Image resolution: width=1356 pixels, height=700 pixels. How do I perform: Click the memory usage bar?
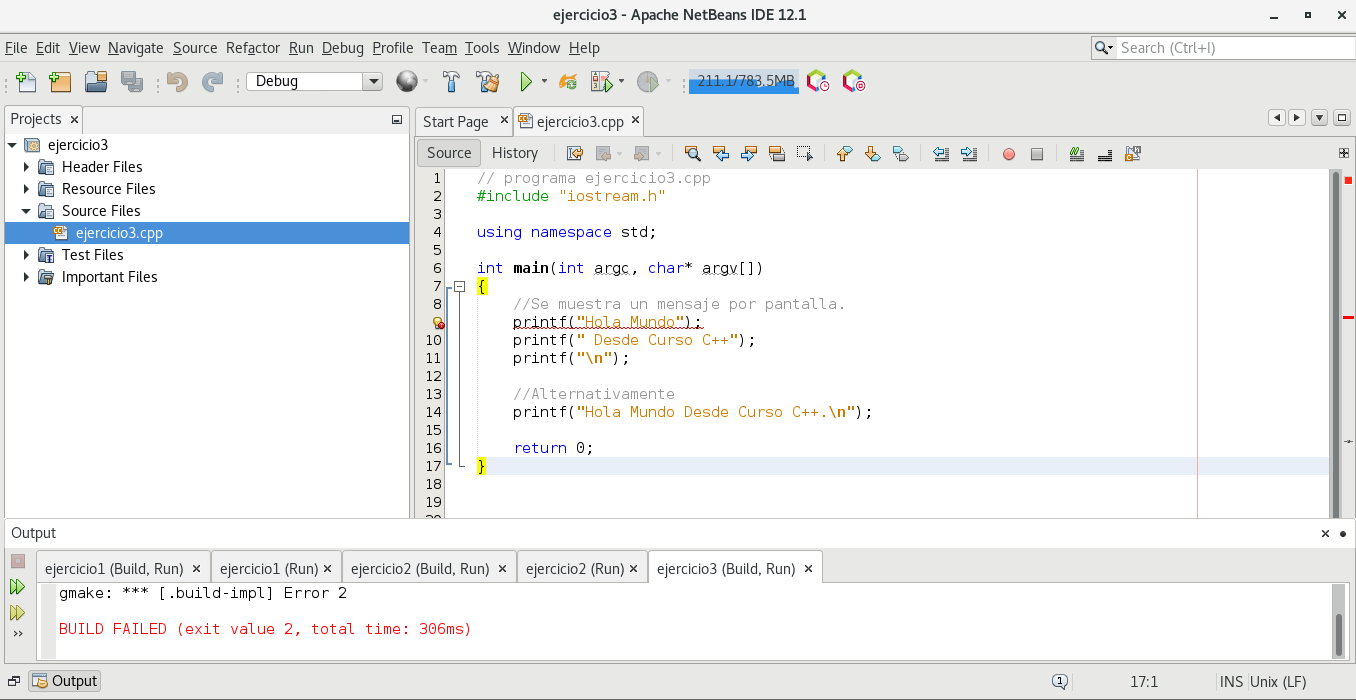tap(744, 82)
